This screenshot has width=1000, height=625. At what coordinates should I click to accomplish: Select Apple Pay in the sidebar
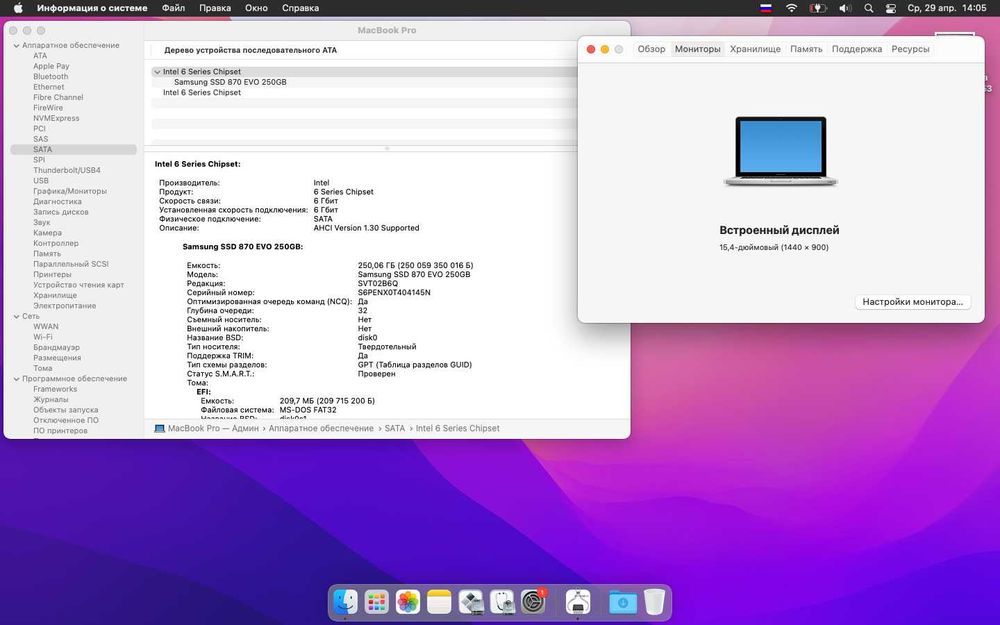pos(51,66)
